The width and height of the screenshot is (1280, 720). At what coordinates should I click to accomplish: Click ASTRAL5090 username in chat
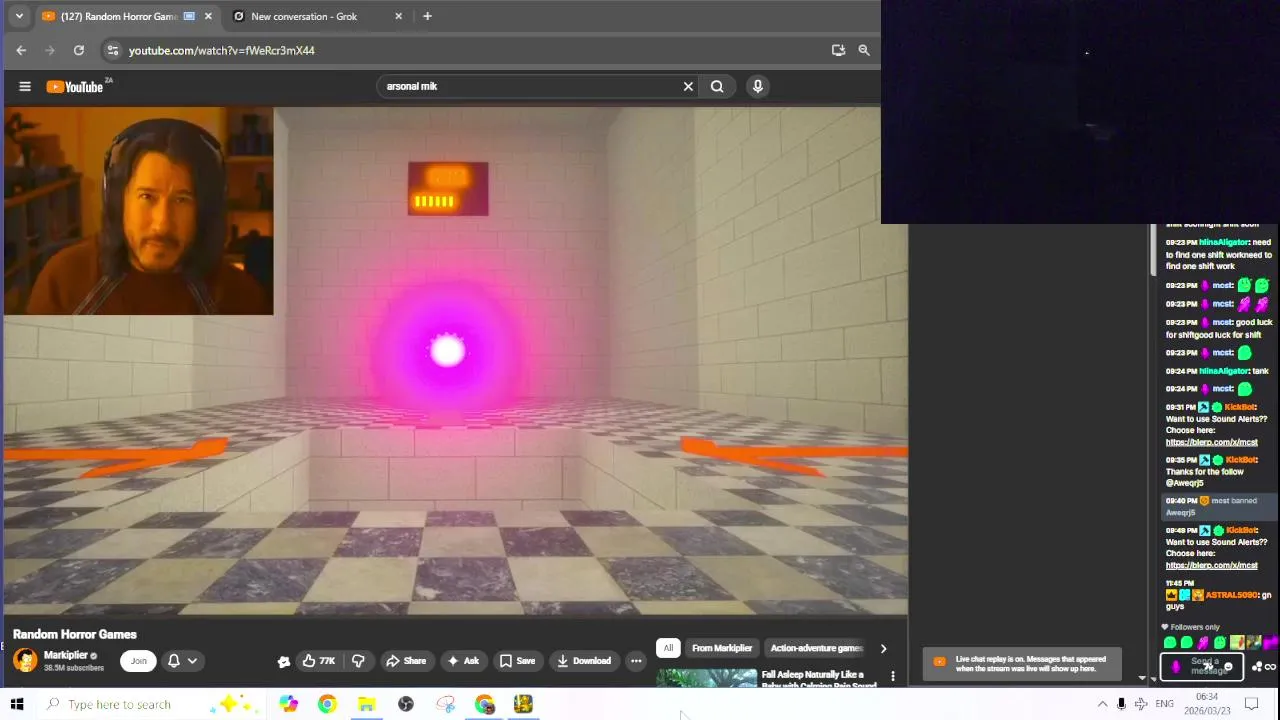click(1231, 595)
